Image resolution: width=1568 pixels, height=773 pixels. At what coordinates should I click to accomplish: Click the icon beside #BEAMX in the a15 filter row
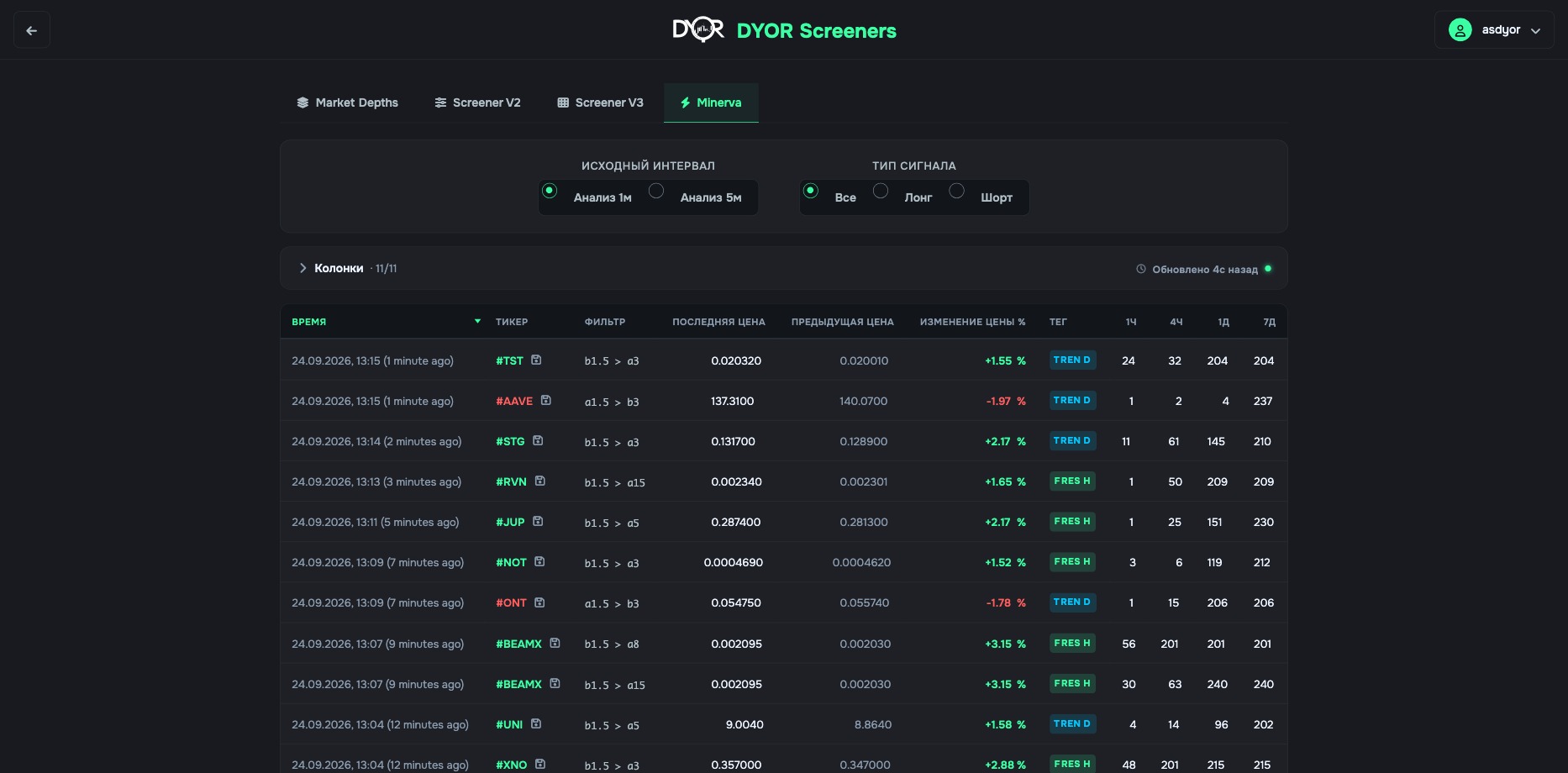tap(555, 683)
